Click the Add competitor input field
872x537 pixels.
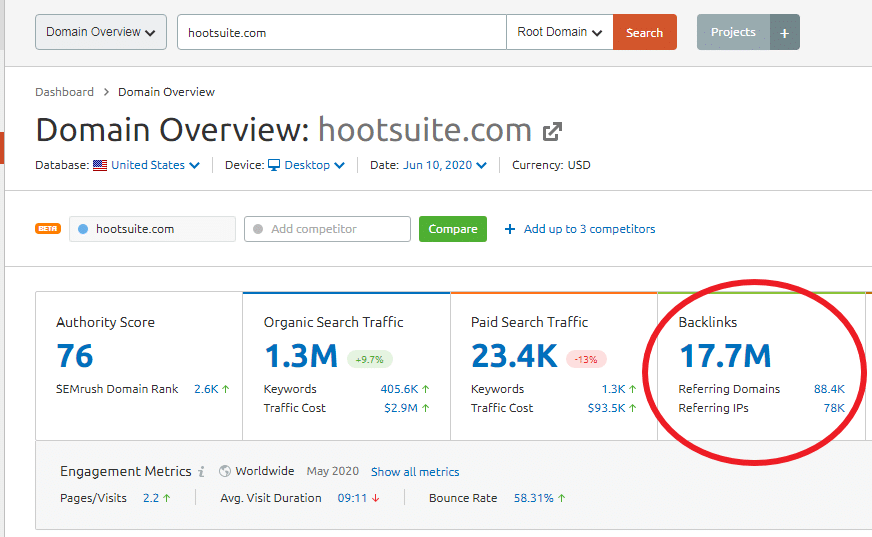tap(328, 229)
